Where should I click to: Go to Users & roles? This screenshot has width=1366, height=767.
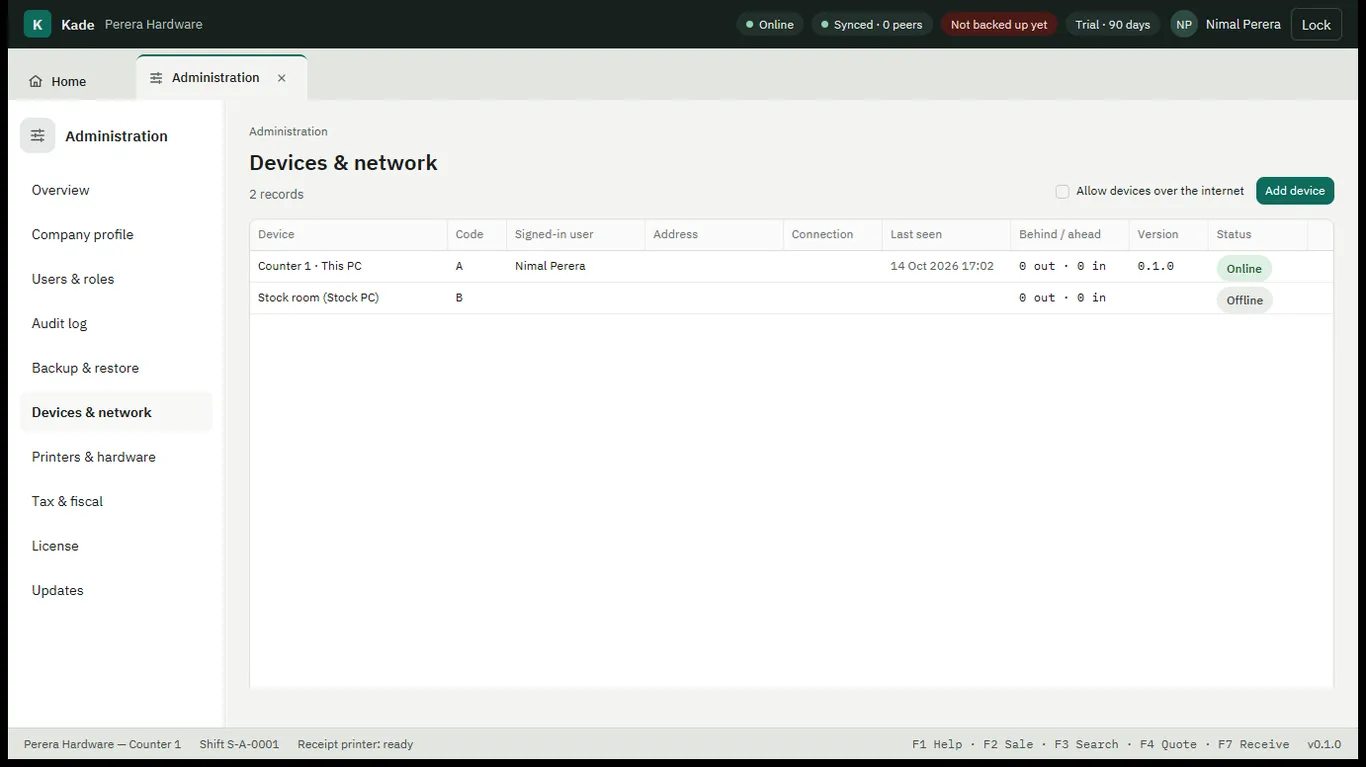coord(116,279)
